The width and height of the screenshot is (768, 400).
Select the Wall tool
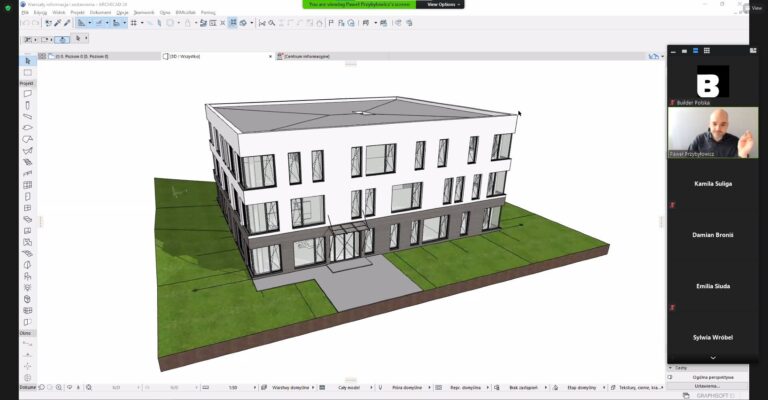click(28, 94)
